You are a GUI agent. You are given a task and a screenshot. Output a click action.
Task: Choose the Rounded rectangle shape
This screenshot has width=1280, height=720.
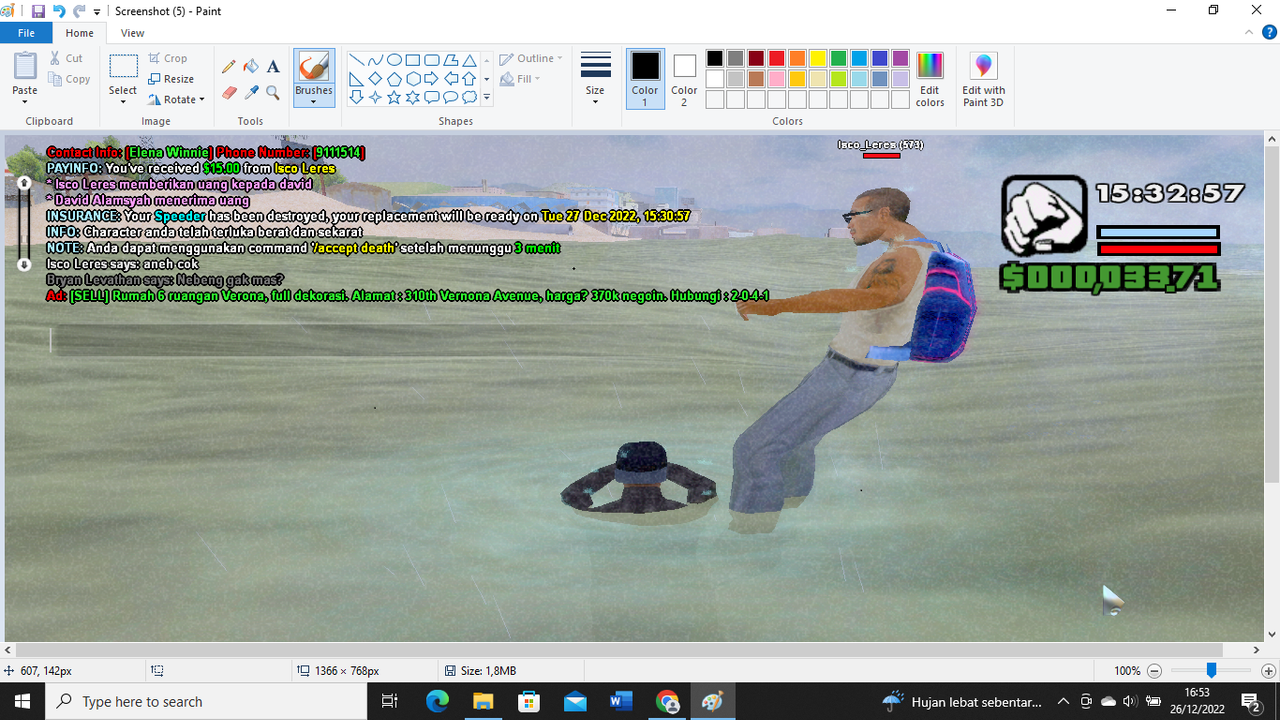pos(432,60)
